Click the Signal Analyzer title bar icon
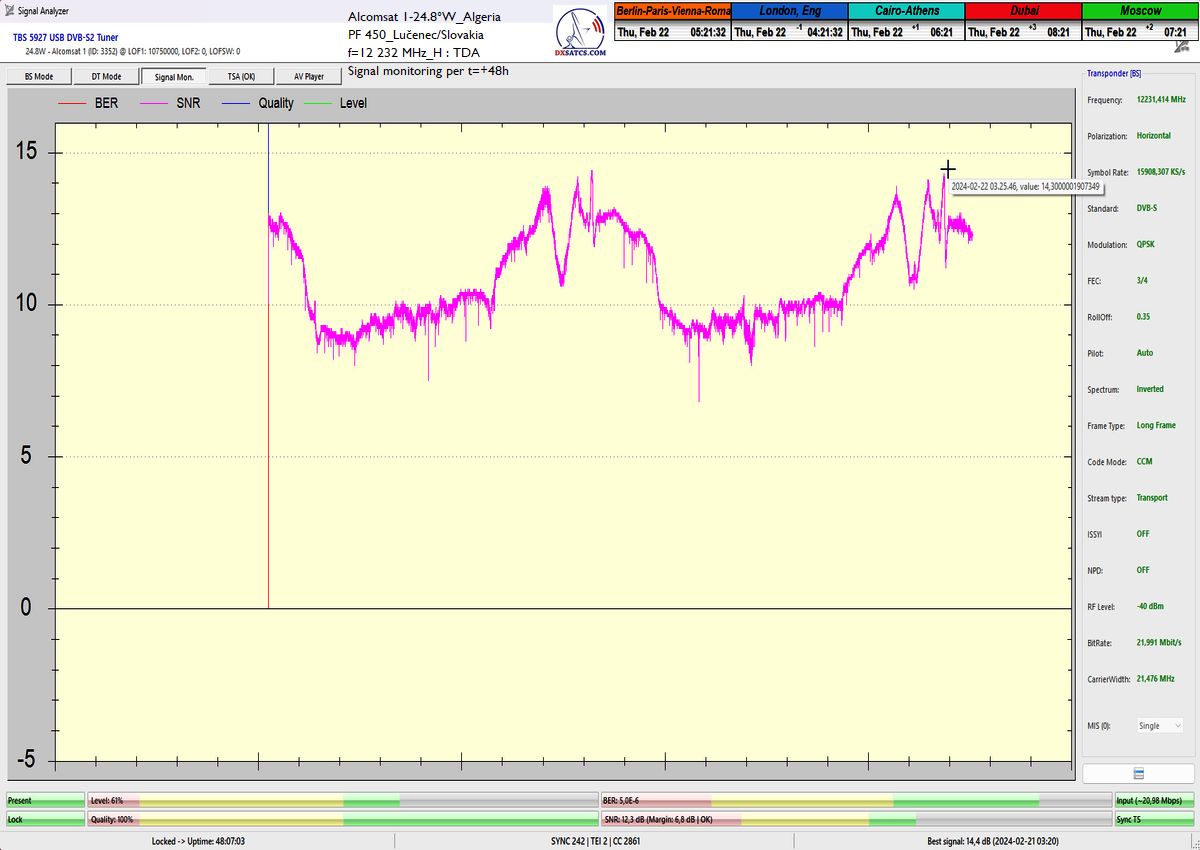The width and height of the screenshot is (1200, 850). click(9, 11)
